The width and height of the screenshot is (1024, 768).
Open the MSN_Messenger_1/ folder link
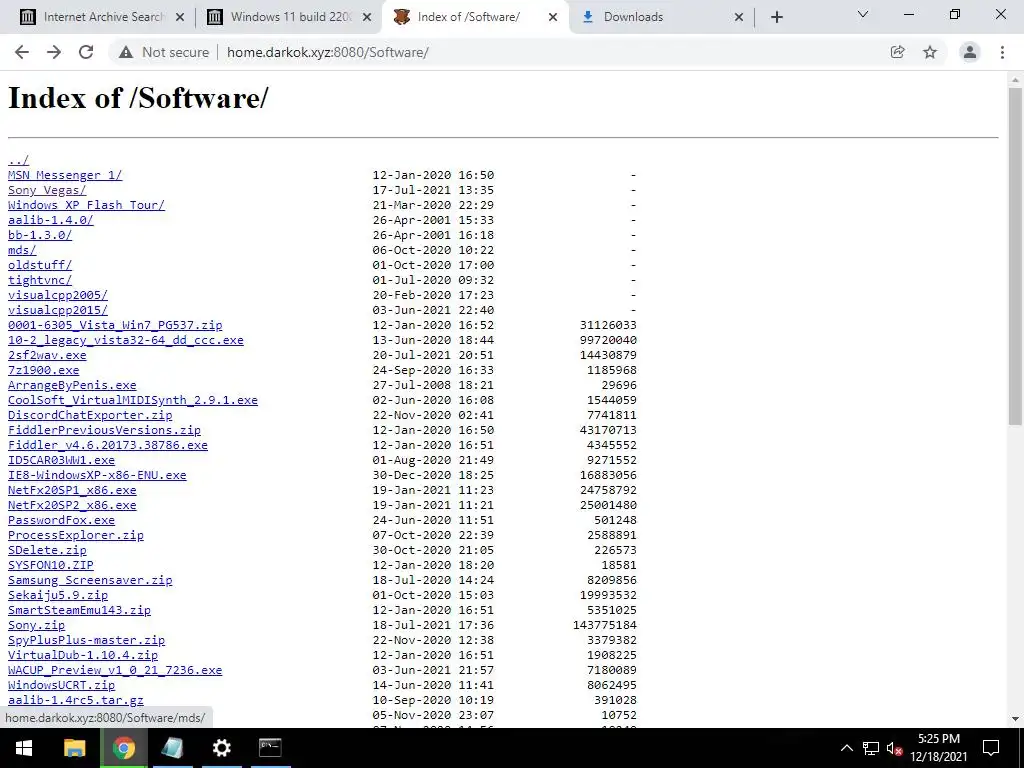click(x=65, y=175)
